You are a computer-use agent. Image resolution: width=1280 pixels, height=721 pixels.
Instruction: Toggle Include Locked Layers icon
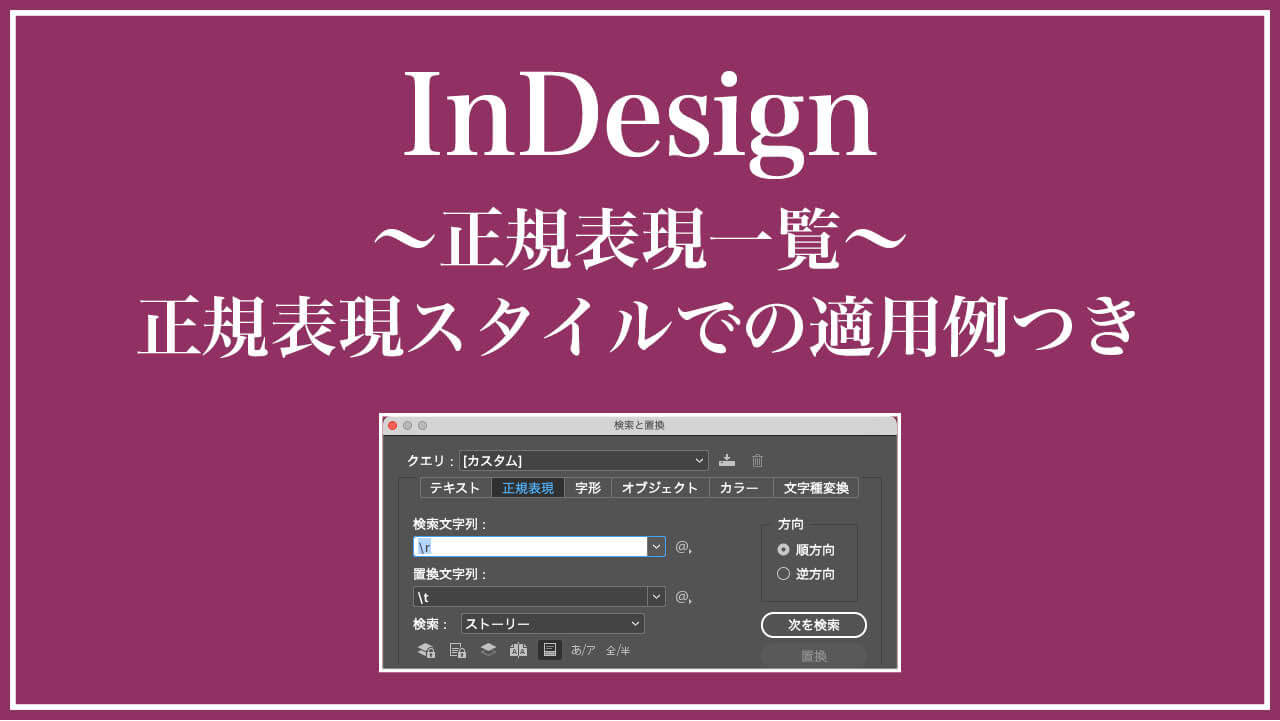point(426,650)
